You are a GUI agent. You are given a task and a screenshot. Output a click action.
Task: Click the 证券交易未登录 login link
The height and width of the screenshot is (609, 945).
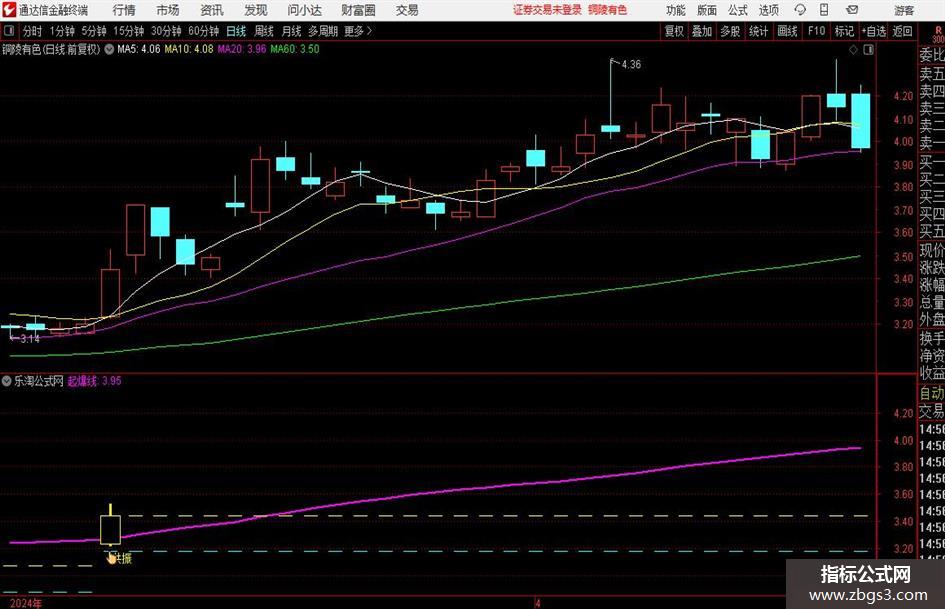click(x=547, y=10)
